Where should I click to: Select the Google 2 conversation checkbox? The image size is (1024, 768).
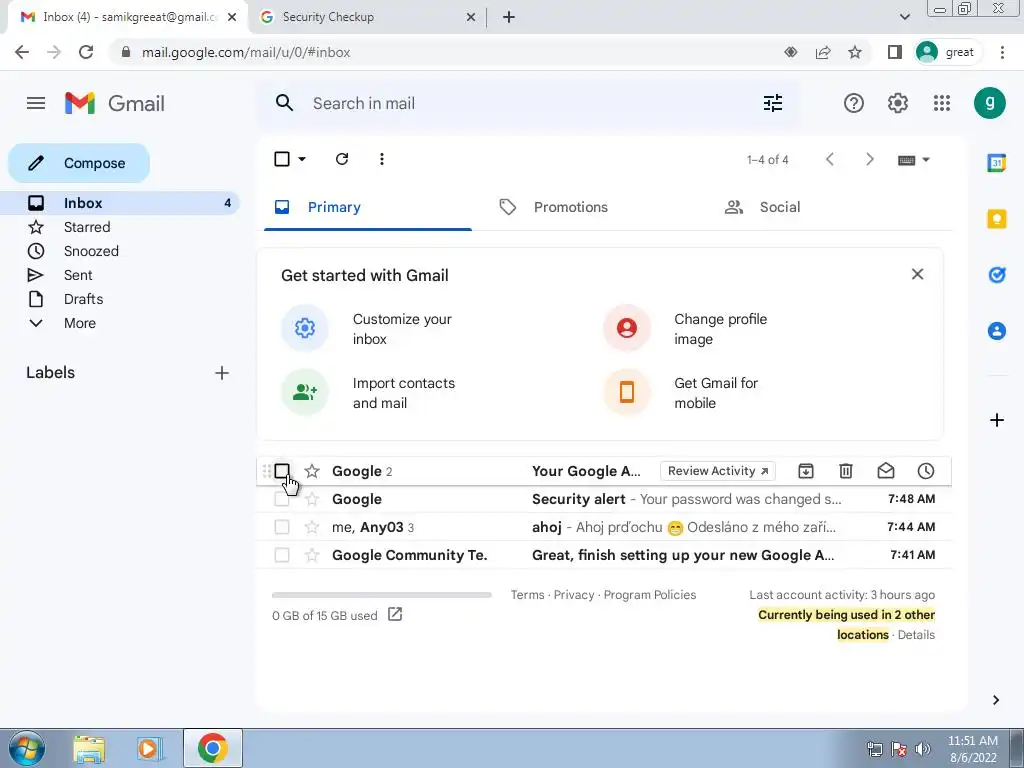pos(282,471)
